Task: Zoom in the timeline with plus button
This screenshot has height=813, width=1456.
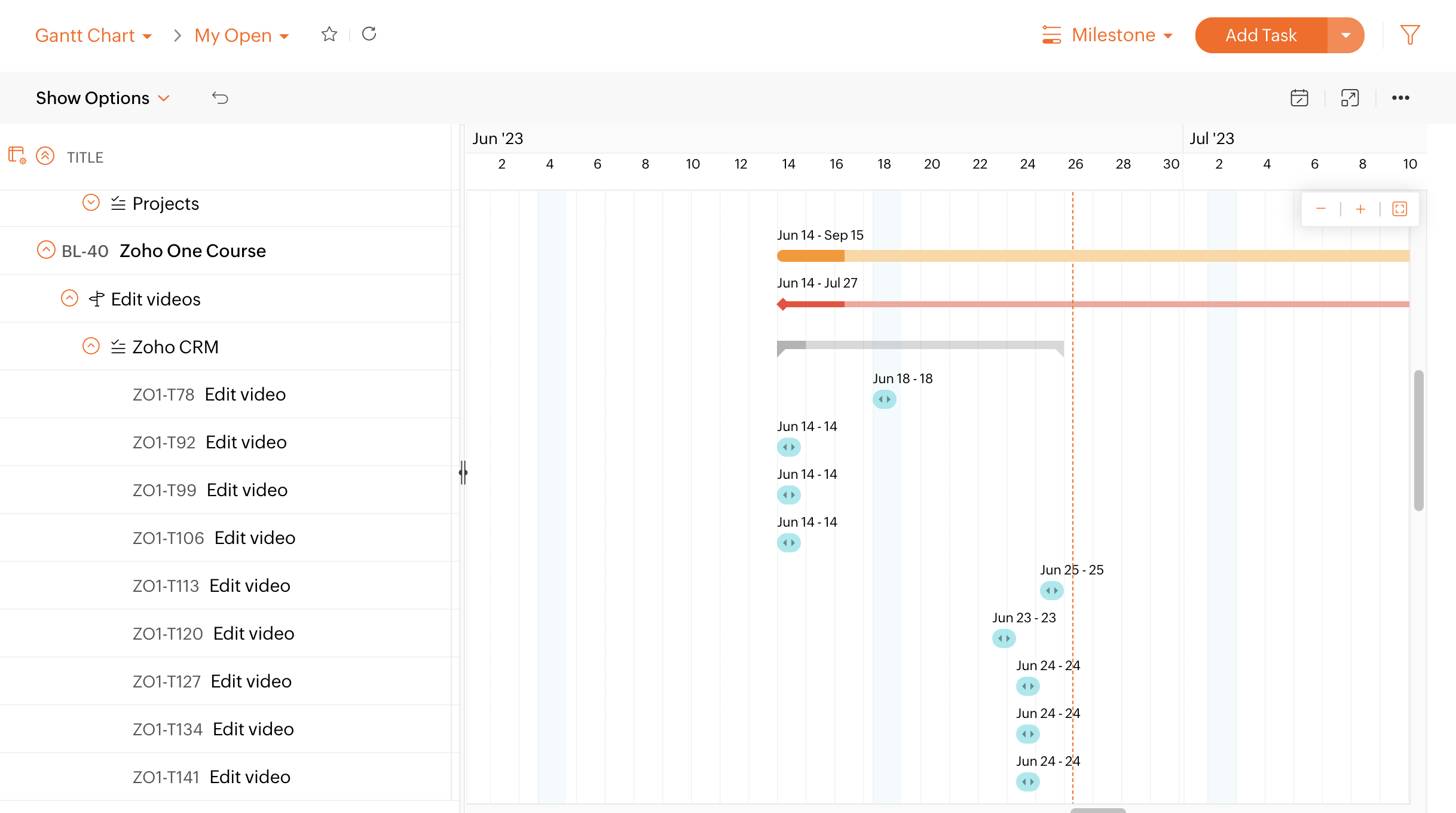Action: click(x=1360, y=209)
